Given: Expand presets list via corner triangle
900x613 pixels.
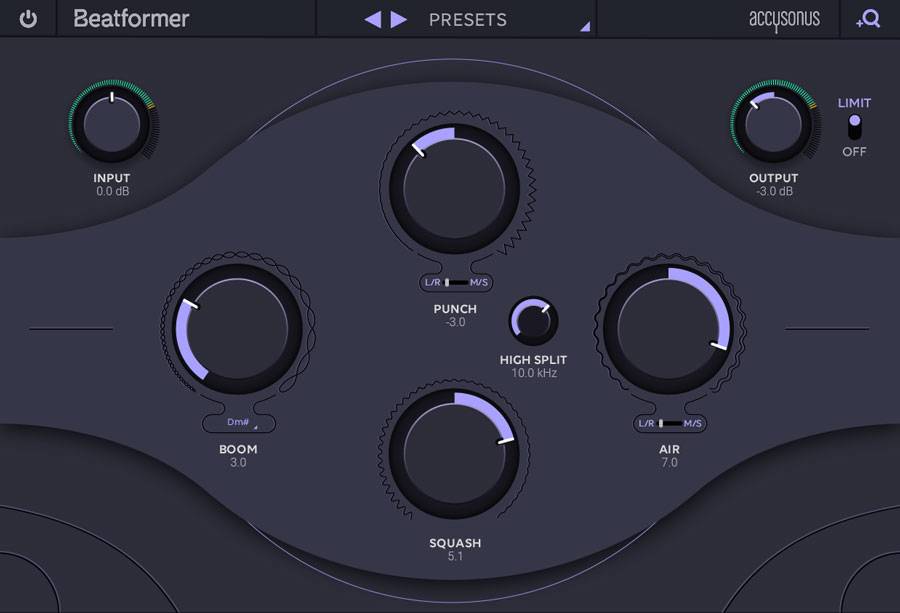Looking at the screenshot, I should click(585, 27).
